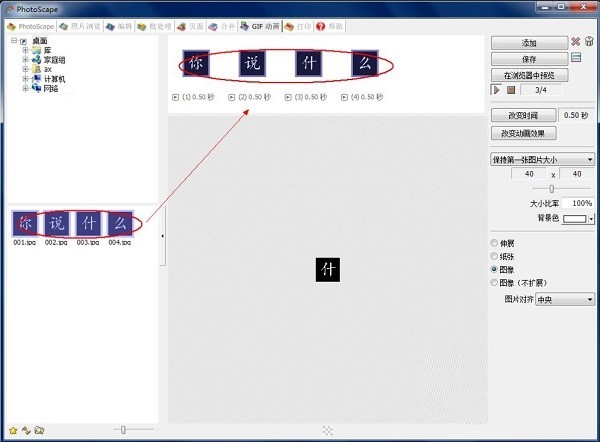This screenshot has height=442, width=600.
Task: Select the 002.jpg thumbnail
Action: click(57, 223)
